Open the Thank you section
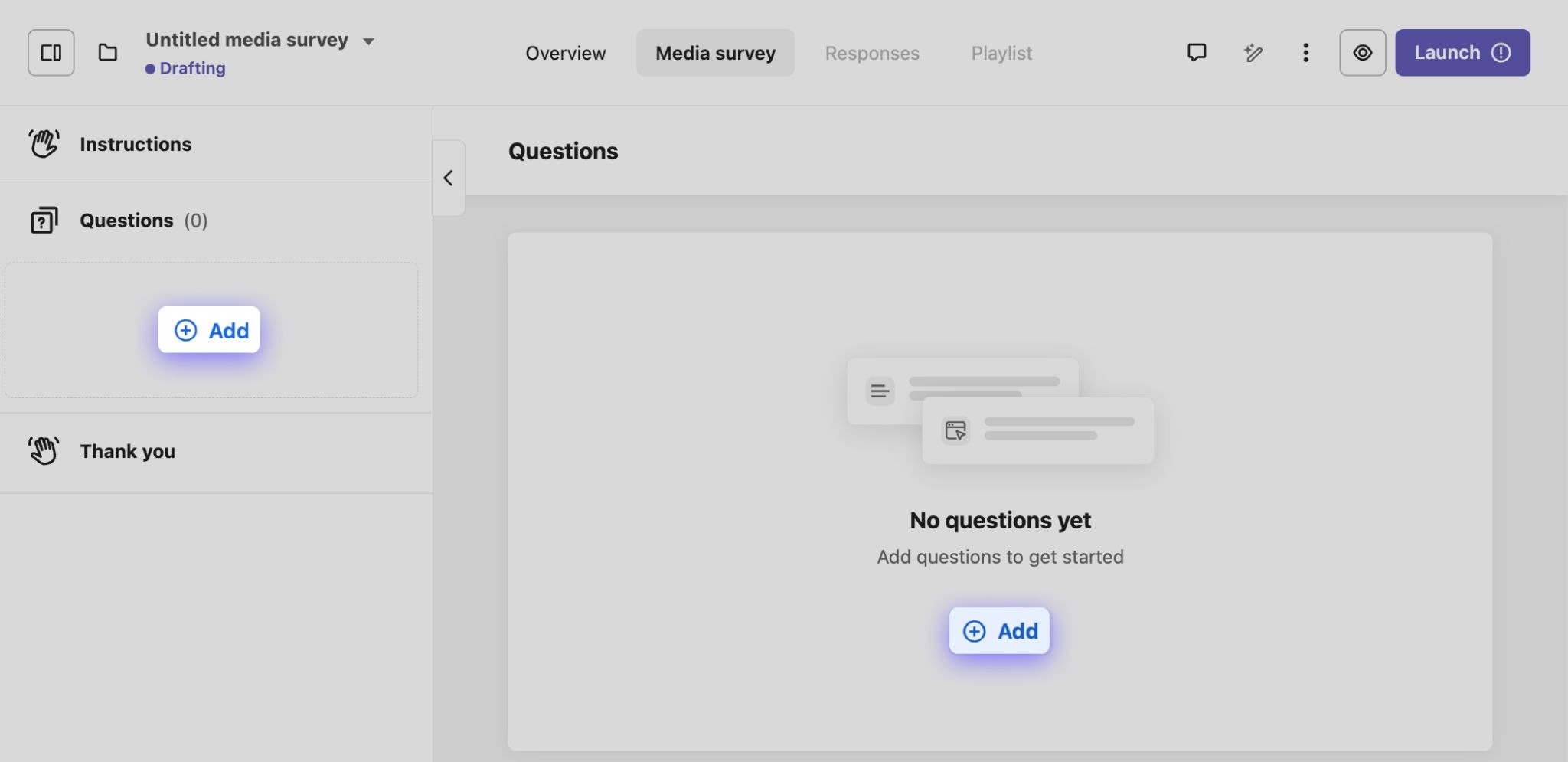This screenshot has width=1568, height=762. pyautogui.click(x=127, y=451)
